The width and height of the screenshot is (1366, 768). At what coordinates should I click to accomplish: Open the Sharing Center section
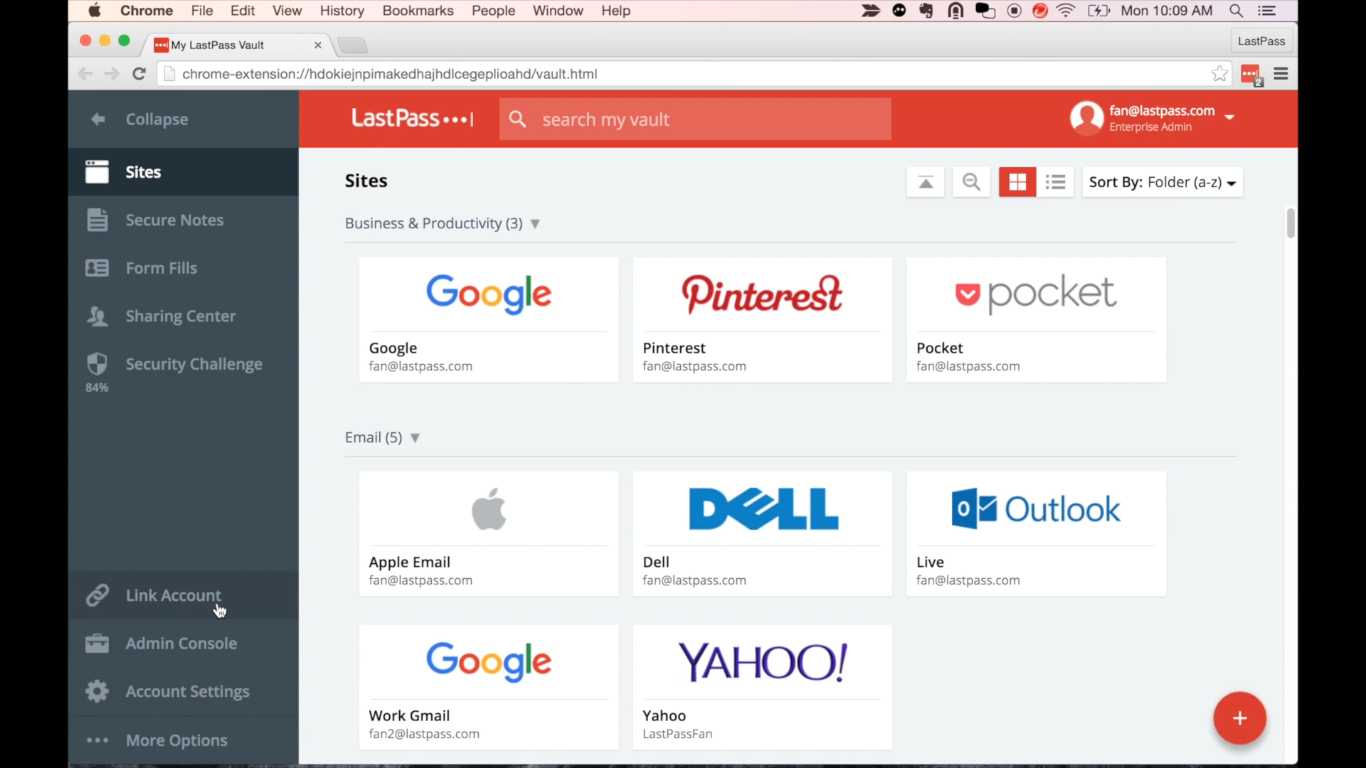click(180, 316)
